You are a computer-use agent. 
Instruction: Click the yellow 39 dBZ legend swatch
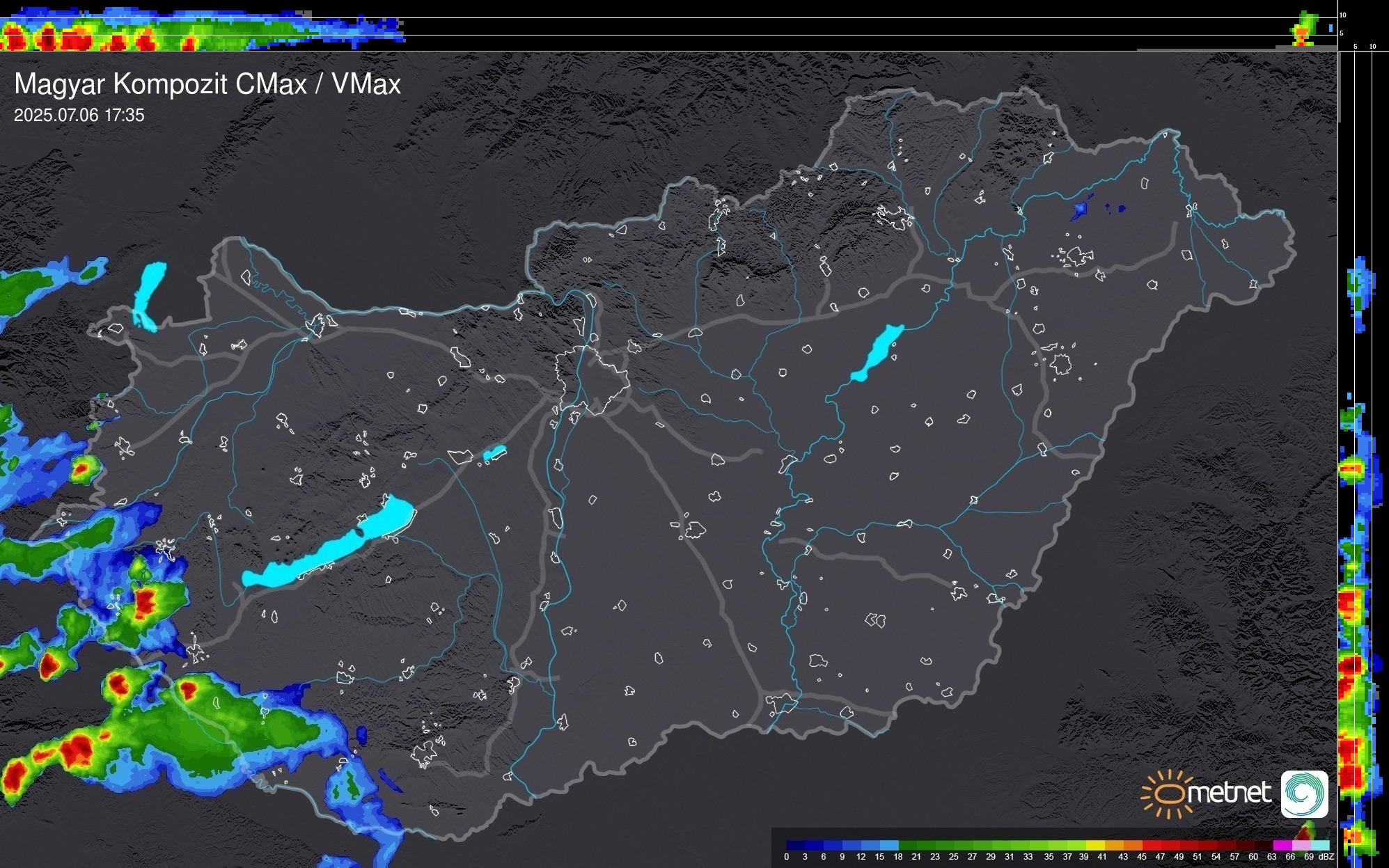pos(1094,845)
